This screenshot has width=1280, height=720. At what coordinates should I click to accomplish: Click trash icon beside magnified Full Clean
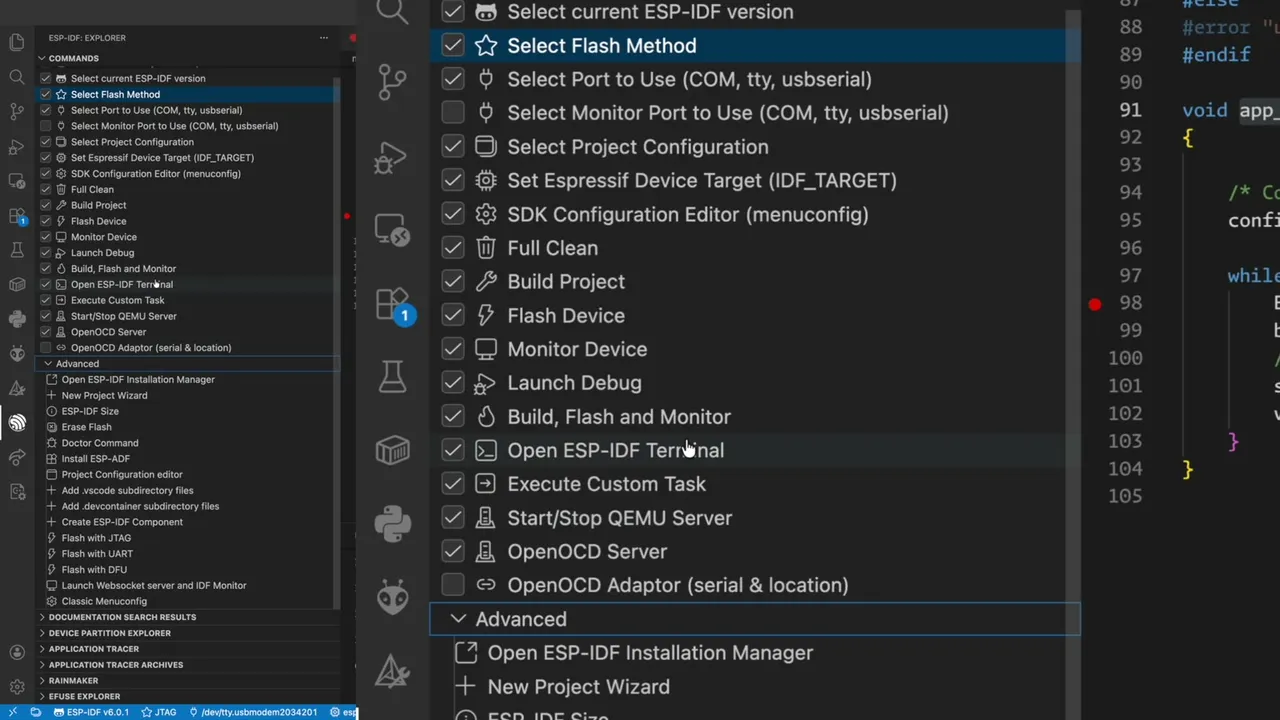point(486,248)
